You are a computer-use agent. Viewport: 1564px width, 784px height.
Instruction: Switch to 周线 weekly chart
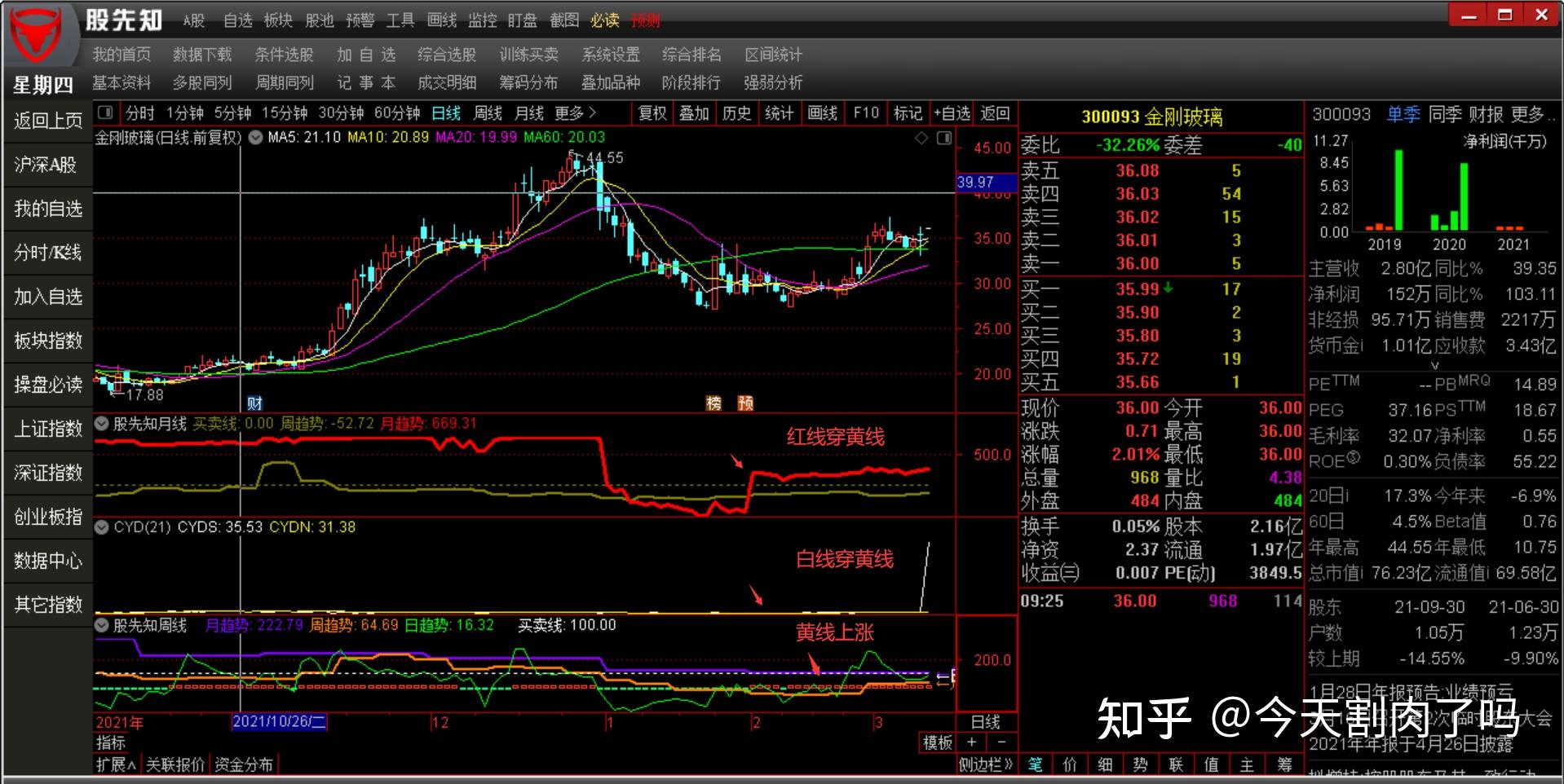pos(488,112)
